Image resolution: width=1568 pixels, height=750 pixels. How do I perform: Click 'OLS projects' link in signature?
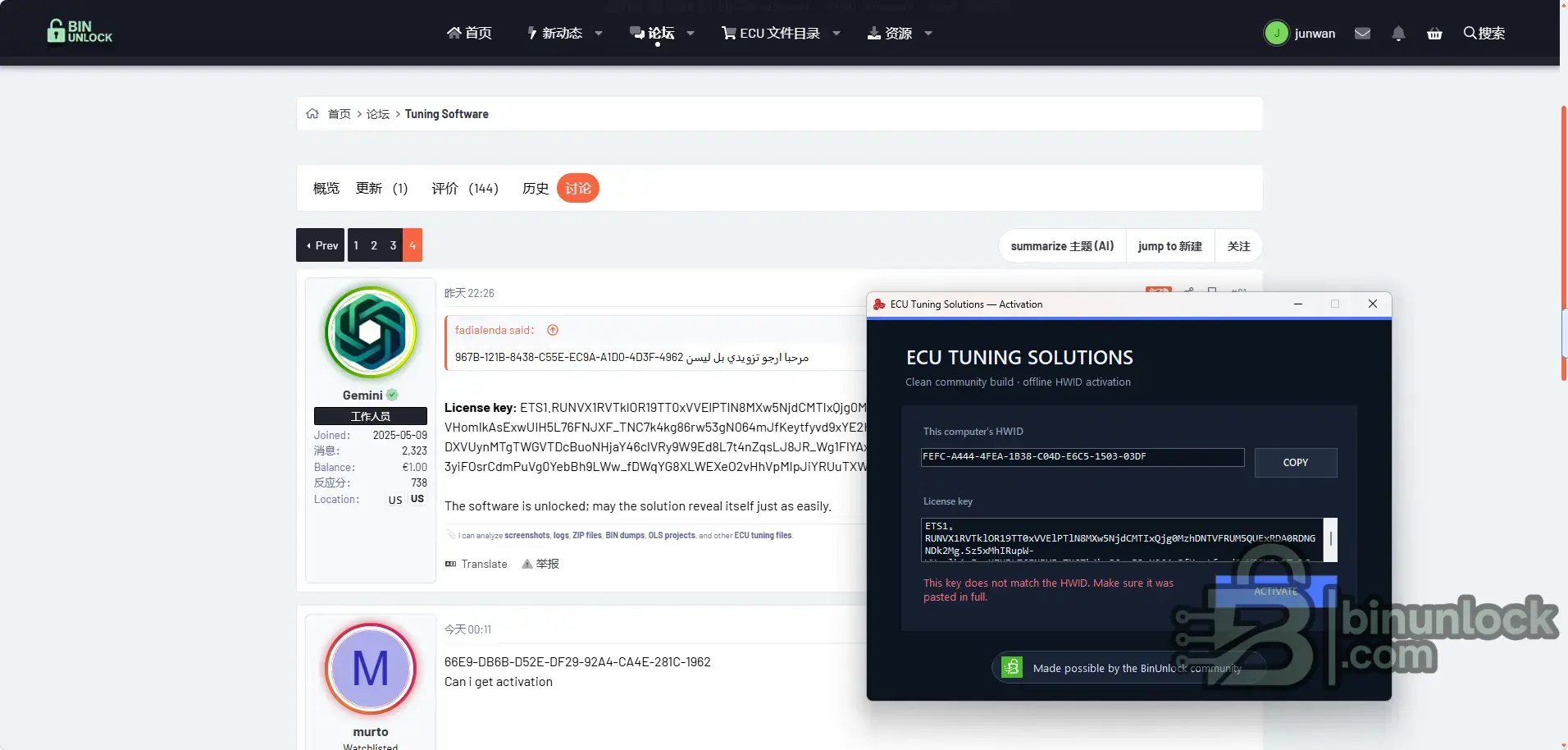[672, 535]
